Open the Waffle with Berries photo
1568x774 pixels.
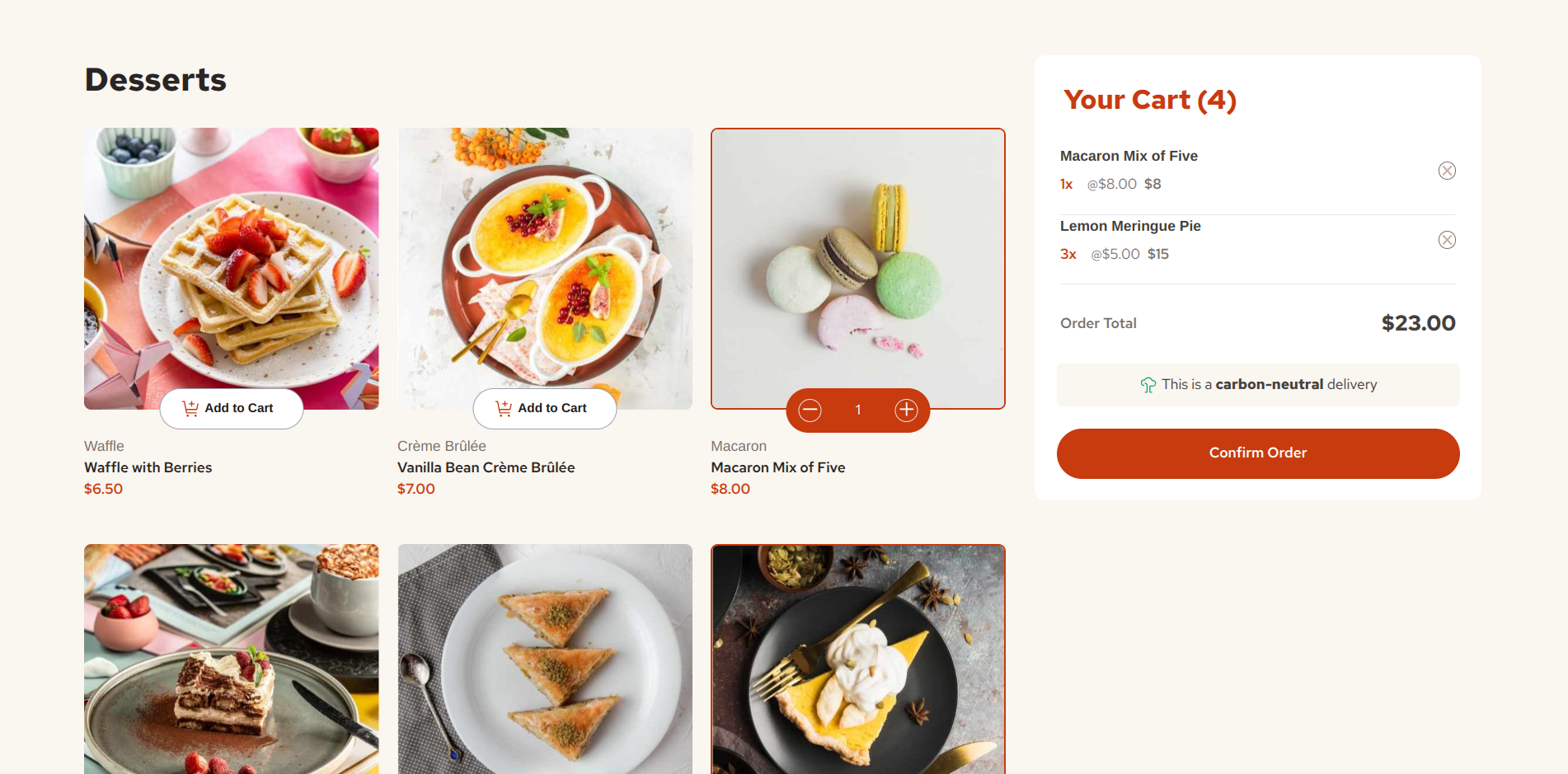coord(232,269)
